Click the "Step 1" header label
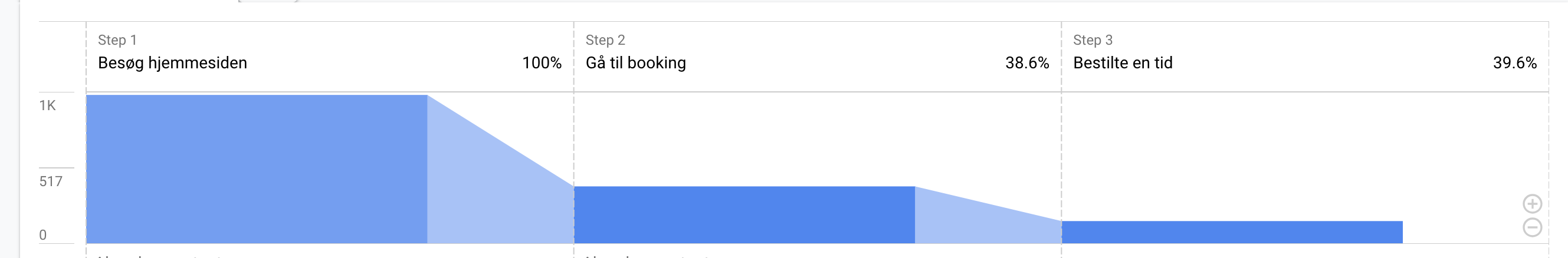The image size is (1568, 258). pyautogui.click(x=117, y=40)
